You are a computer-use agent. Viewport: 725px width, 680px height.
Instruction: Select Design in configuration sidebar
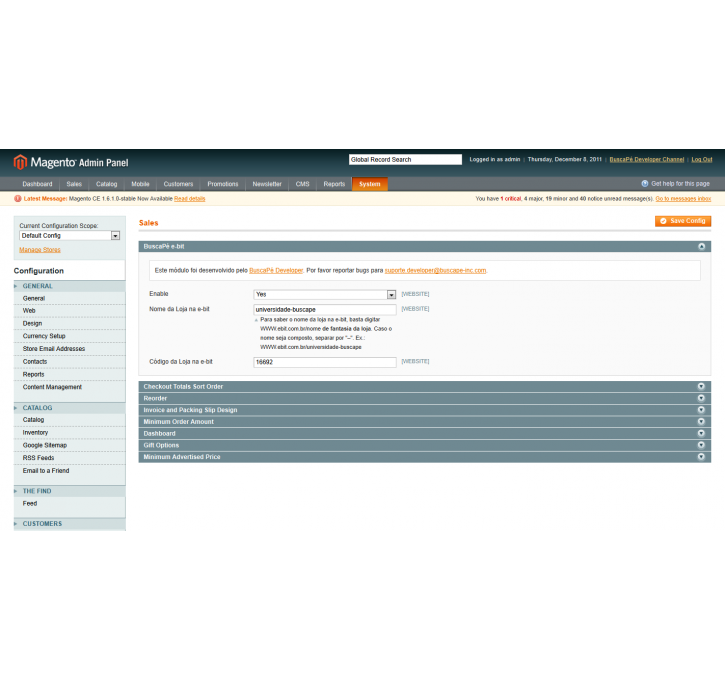(32, 324)
